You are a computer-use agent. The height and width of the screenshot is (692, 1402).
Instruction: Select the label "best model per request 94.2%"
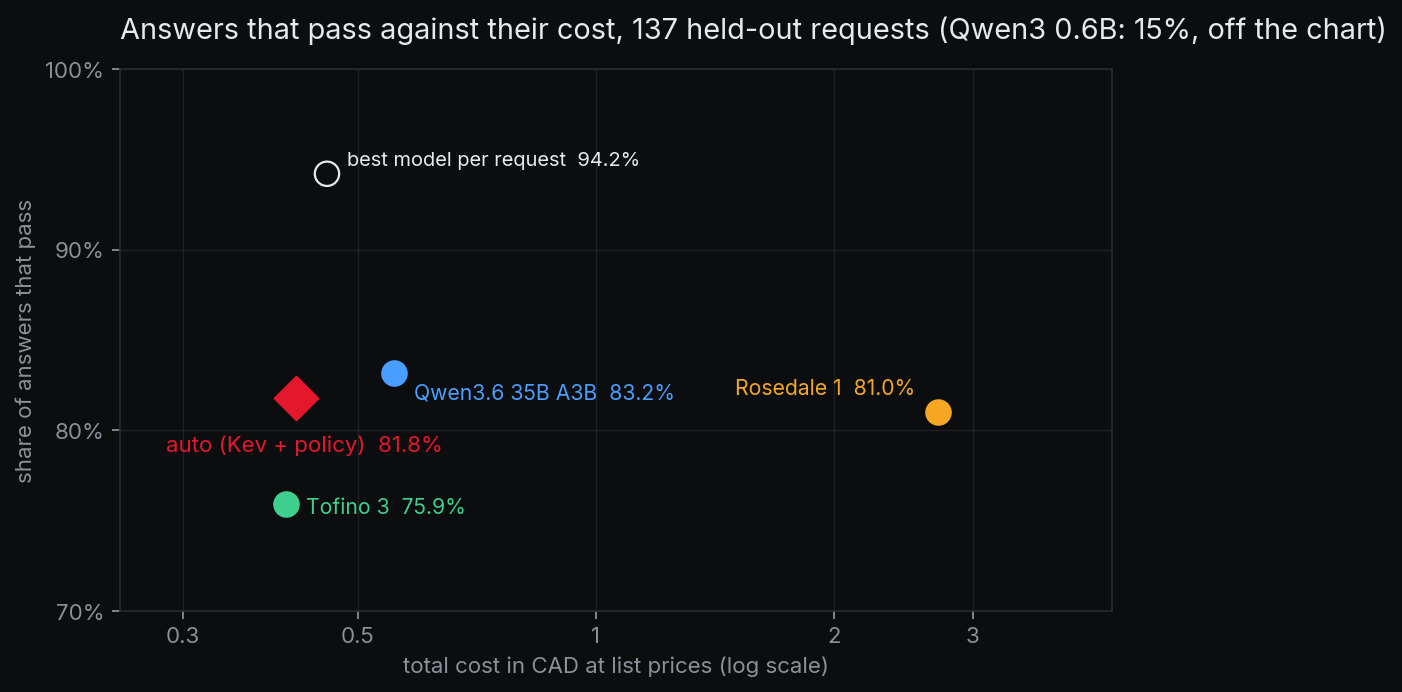493,159
